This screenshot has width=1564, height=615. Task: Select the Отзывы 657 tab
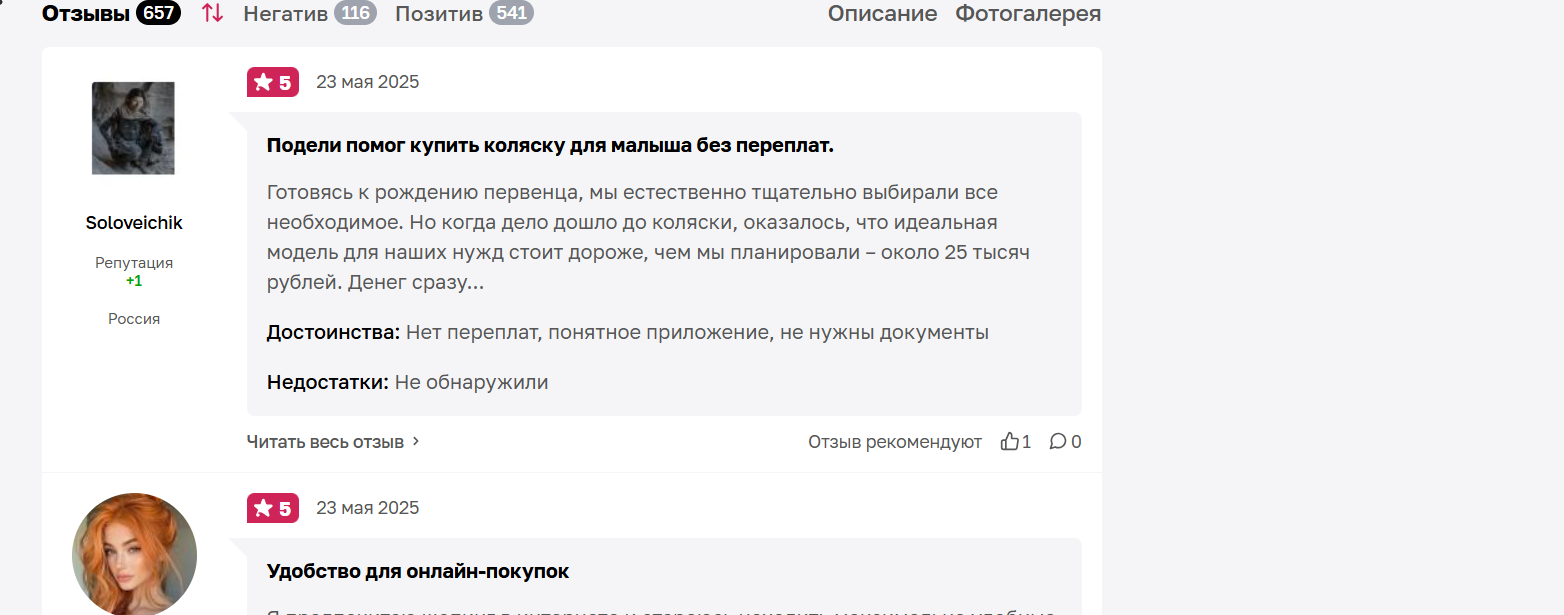[x=111, y=13]
